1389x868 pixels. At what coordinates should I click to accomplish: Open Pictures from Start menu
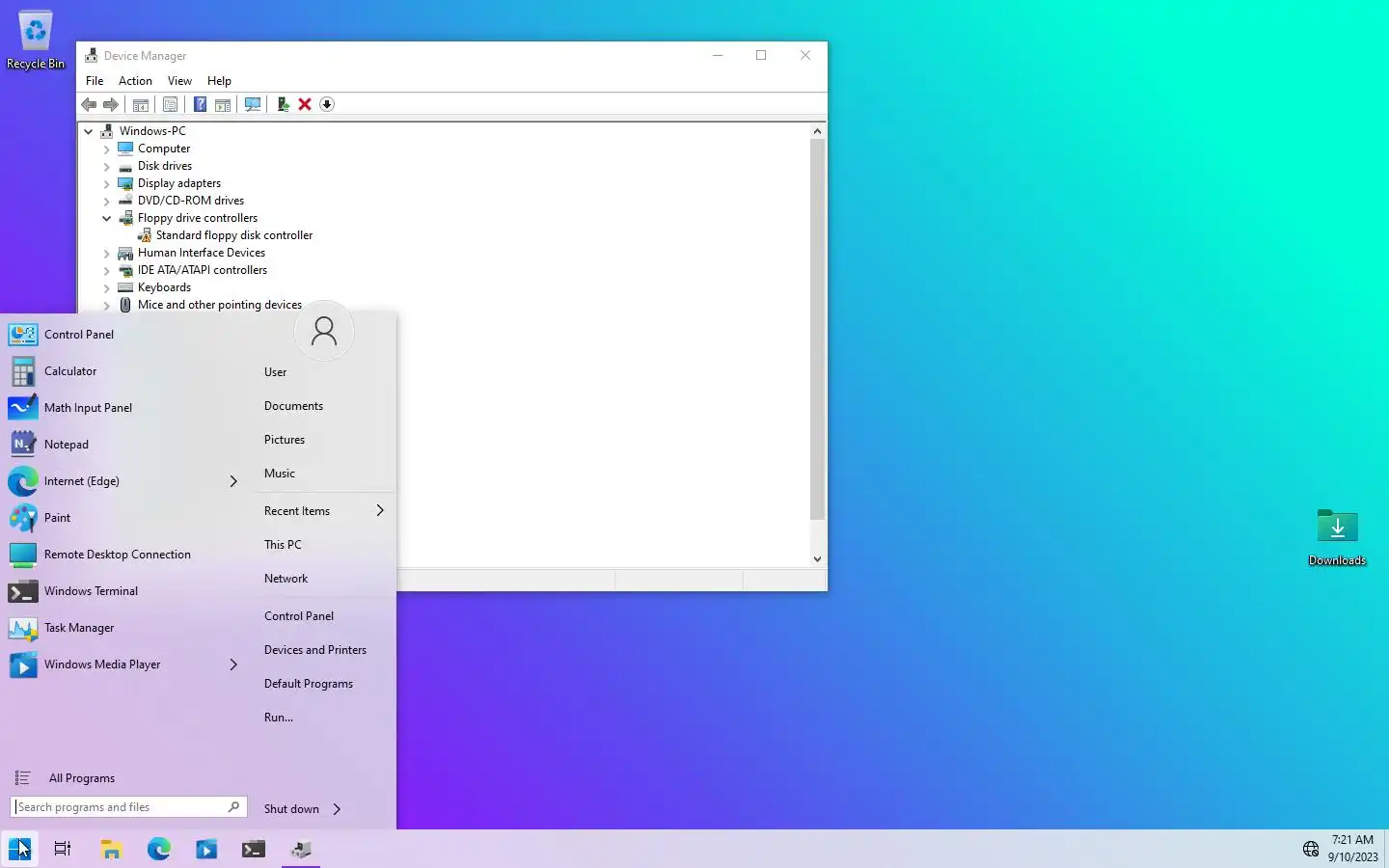[x=285, y=440]
